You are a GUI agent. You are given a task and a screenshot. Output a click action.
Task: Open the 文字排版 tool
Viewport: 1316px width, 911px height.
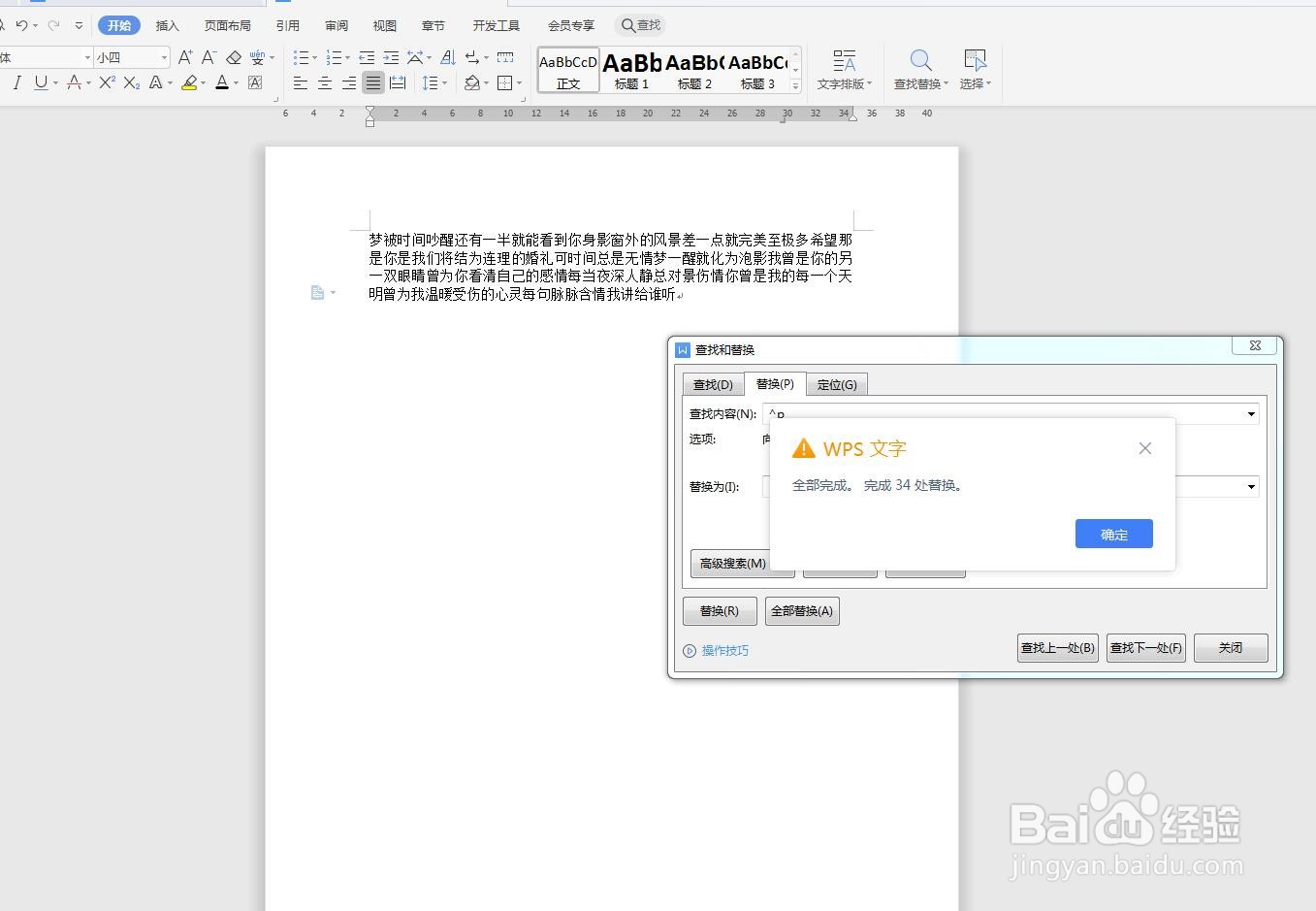pos(843,68)
